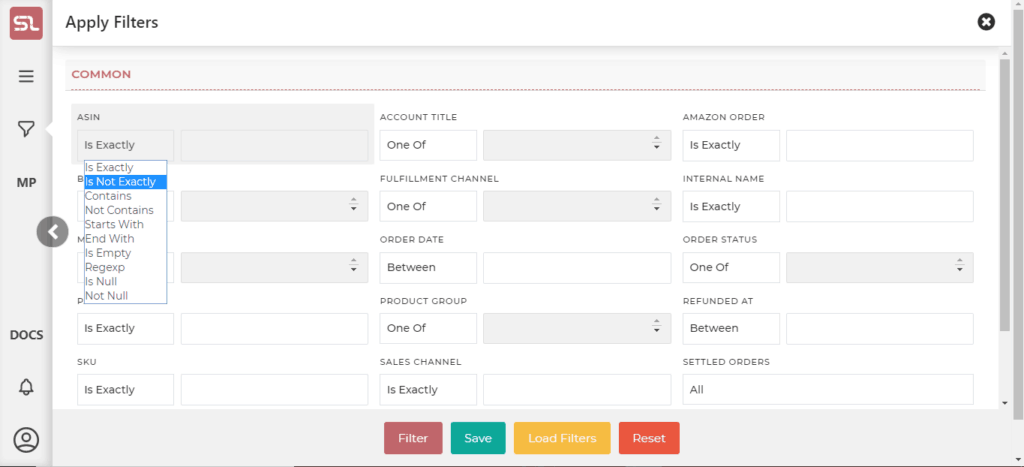
Task: Close the Apply Filters panel
Action: 986,22
